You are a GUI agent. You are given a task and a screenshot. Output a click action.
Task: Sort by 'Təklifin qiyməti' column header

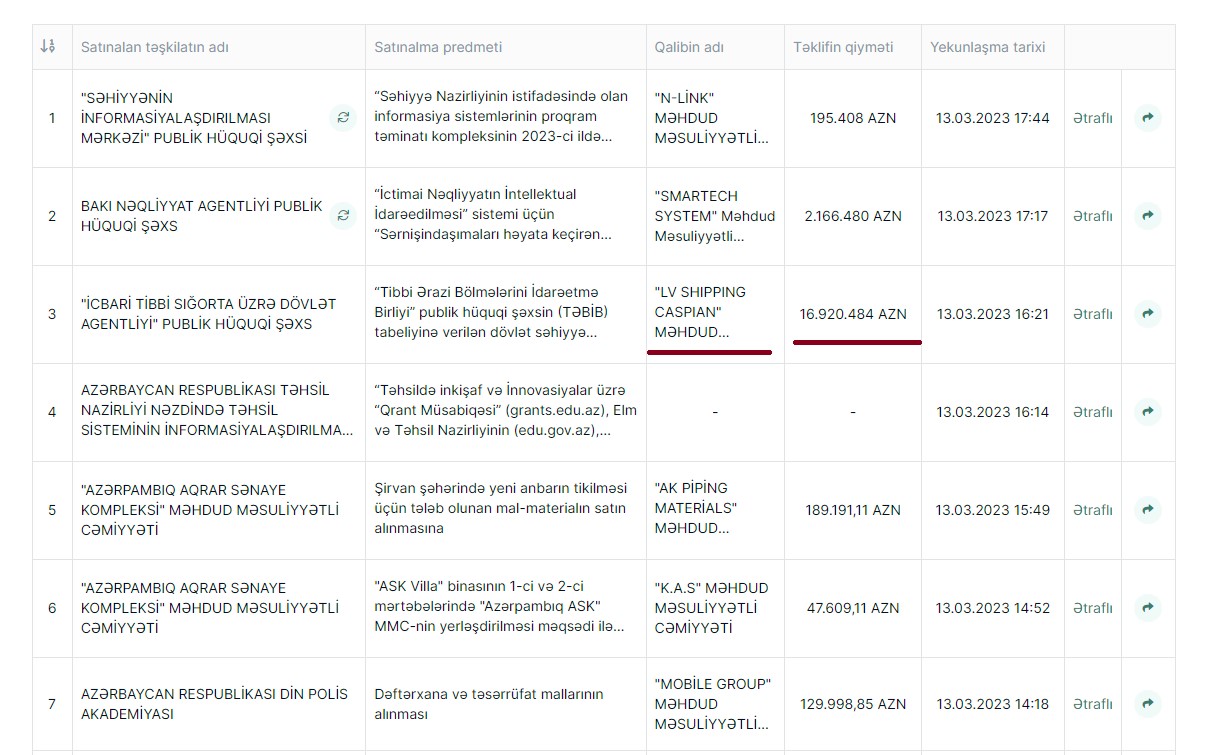click(843, 47)
